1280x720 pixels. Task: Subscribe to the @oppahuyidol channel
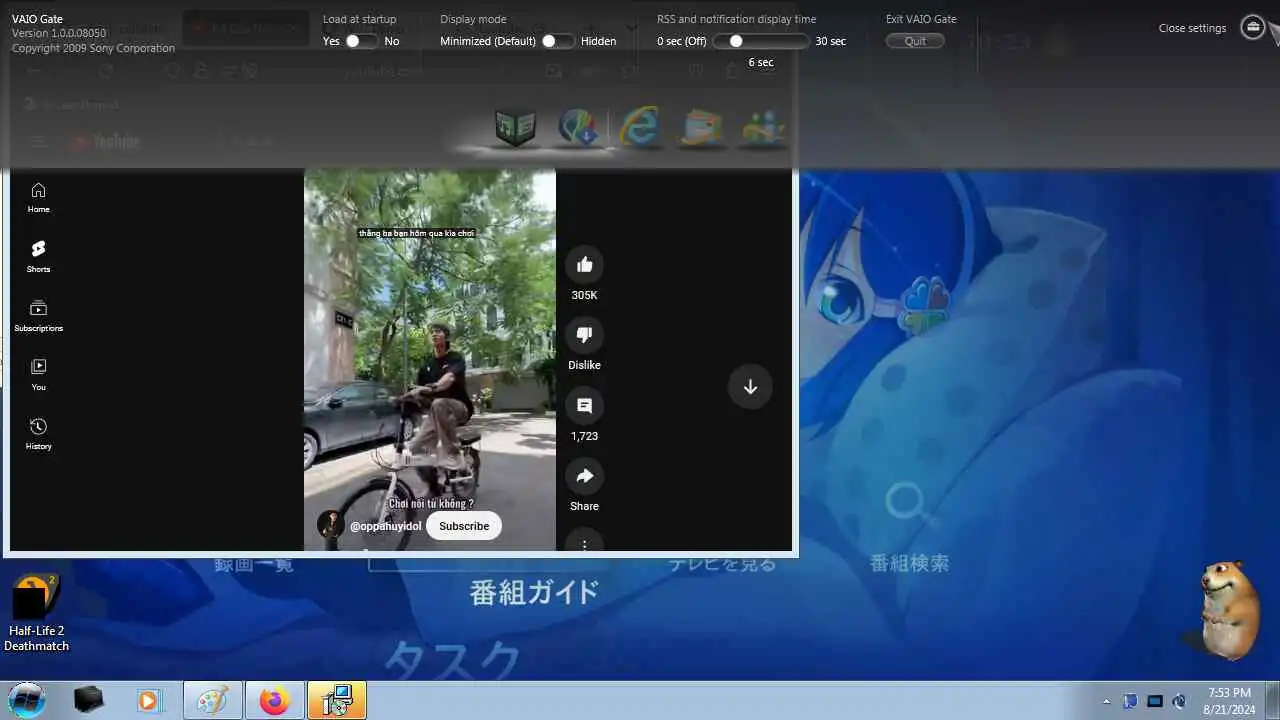464,526
